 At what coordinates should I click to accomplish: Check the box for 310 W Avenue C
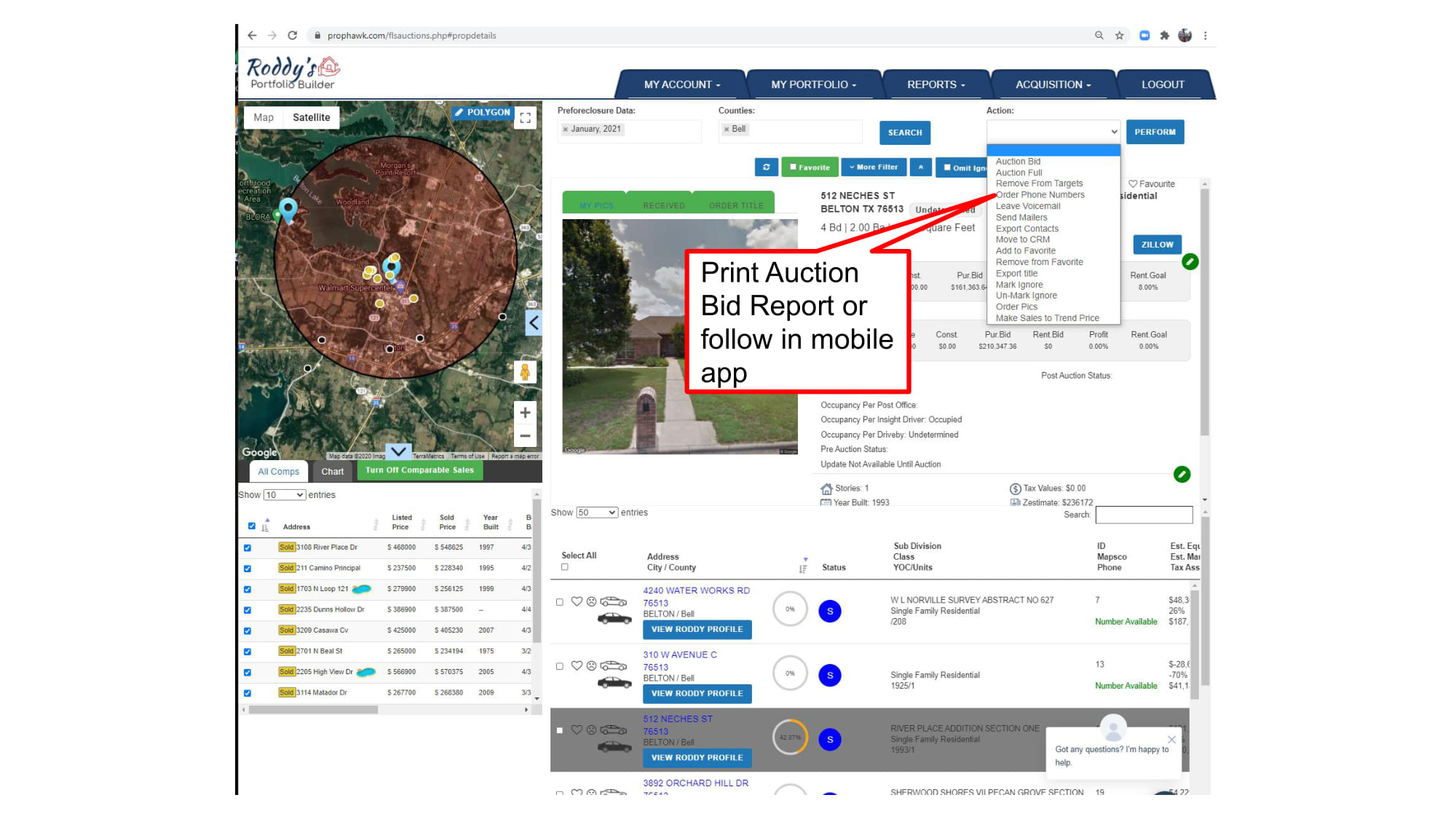(x=560, y=666)
